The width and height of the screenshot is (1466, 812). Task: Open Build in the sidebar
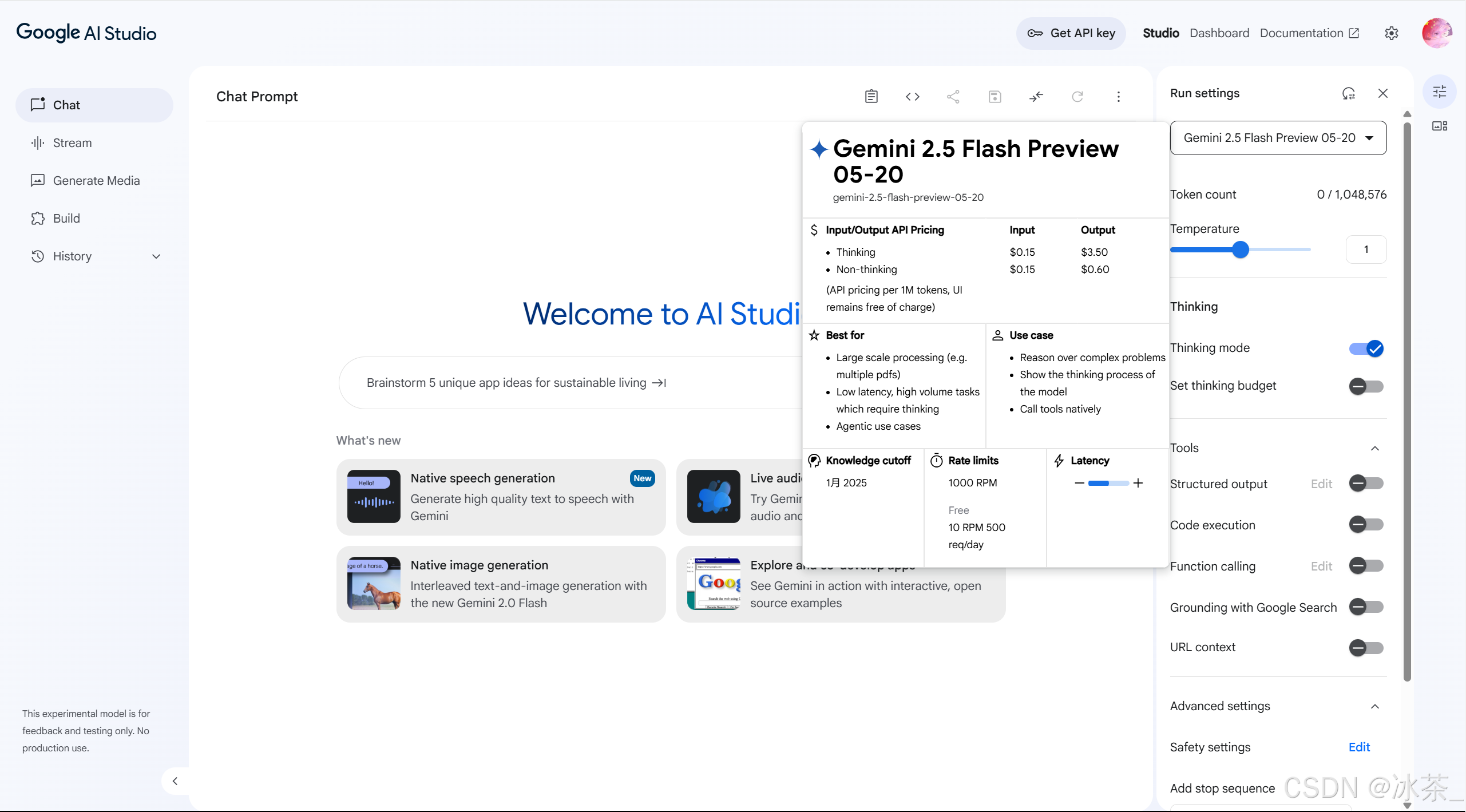pyautogui.click(x=94, y=219)
